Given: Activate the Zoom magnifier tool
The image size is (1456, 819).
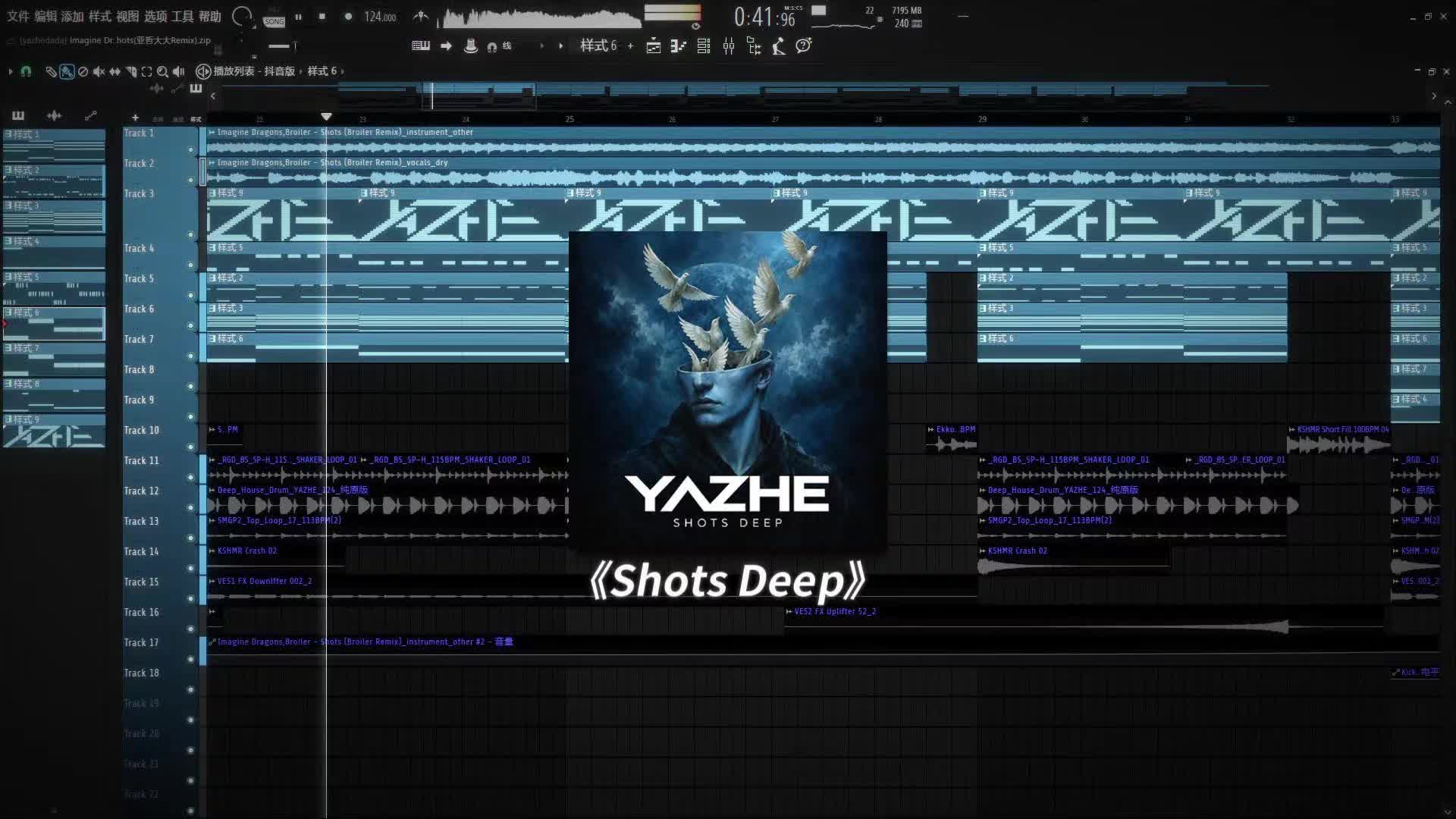Looking at the screenshot, I should (162, 72).
